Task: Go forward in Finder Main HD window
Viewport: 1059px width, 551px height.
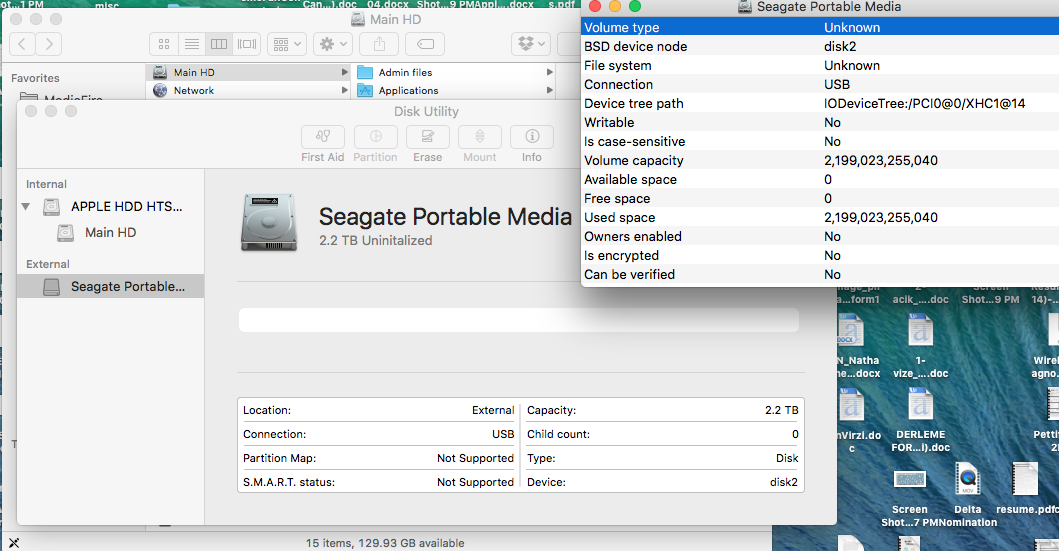Action: [49, 44]
